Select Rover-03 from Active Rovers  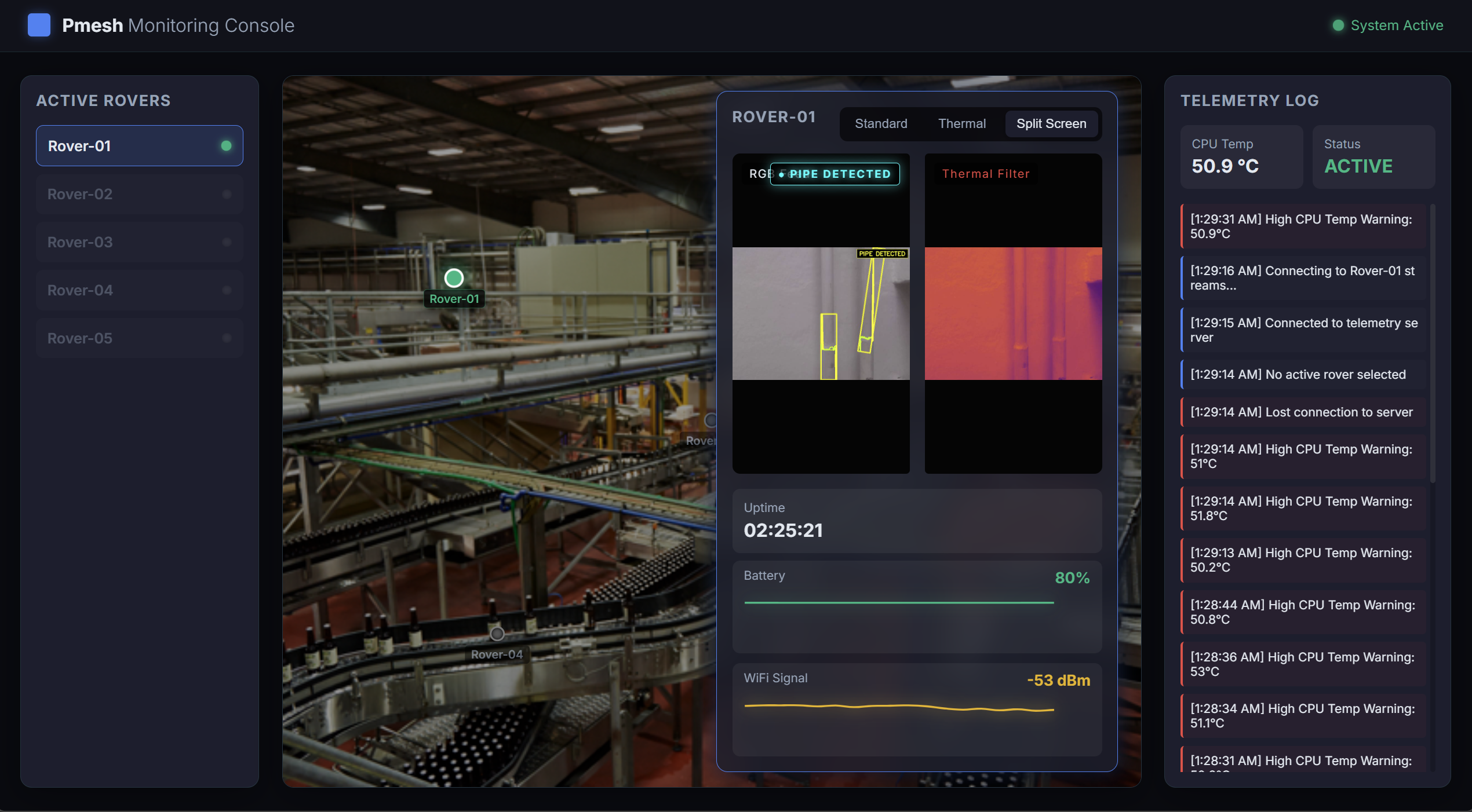coord(139,242)
